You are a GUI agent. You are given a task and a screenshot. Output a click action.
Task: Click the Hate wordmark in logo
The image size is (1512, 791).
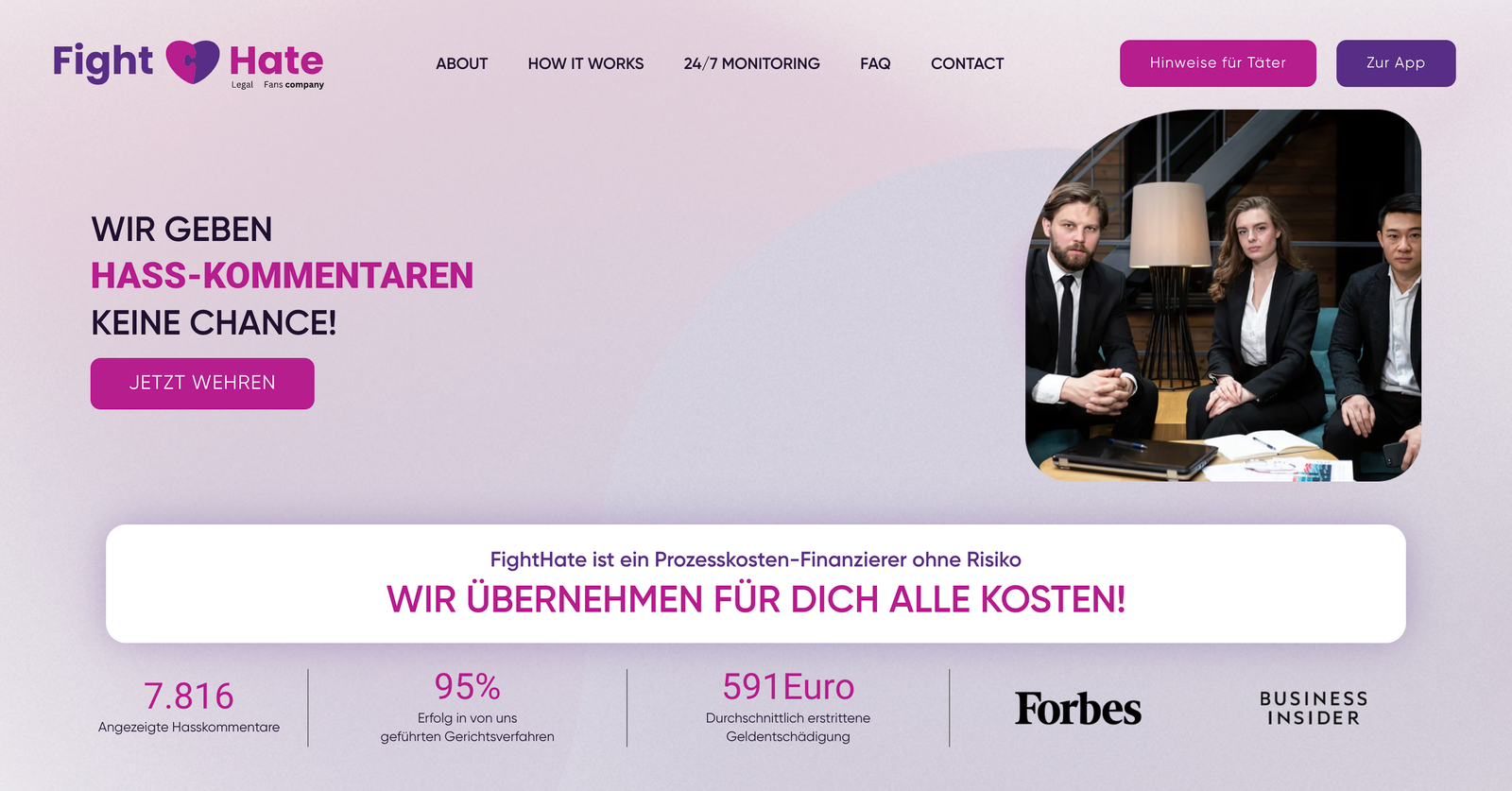(x=276, y=61)
